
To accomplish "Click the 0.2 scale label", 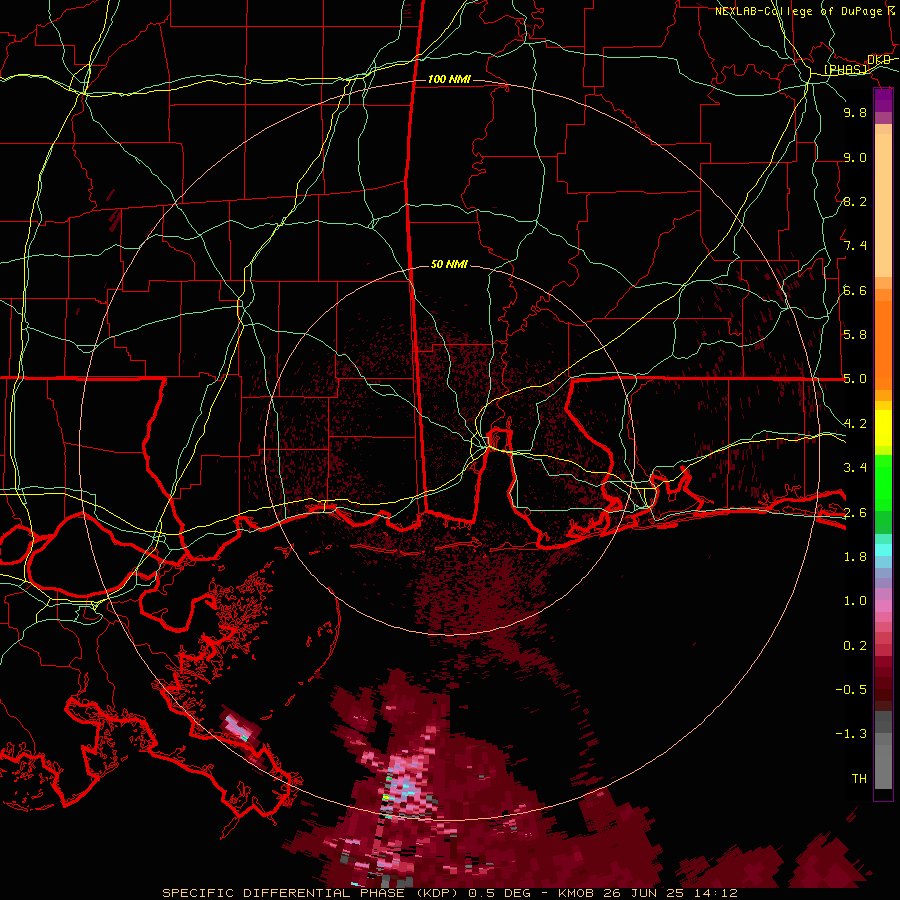I will [x=855, y=646].
